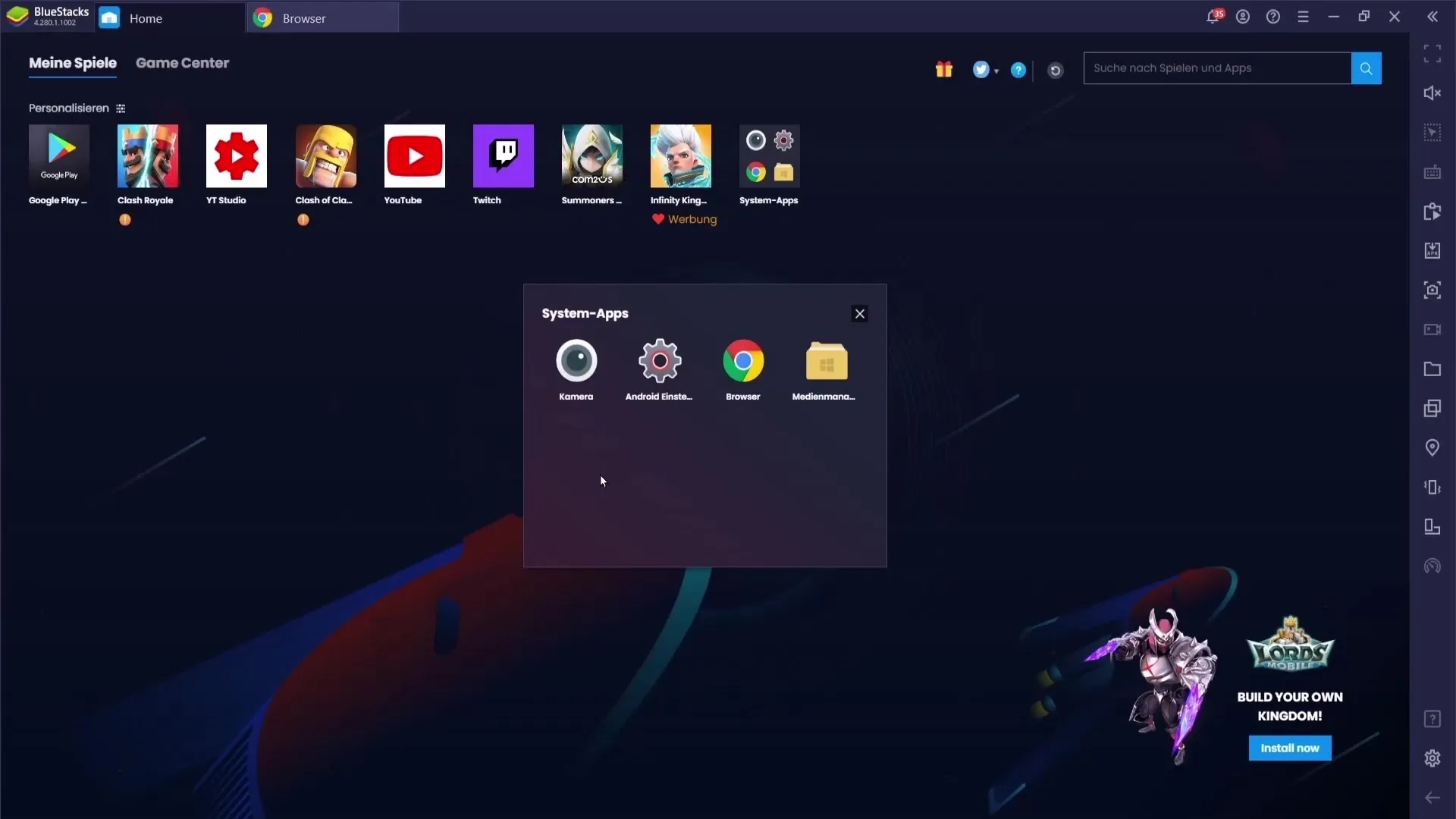Toggle the help question mark icon
This screenshot has width=1456, height=819.
pos(1018,68)
